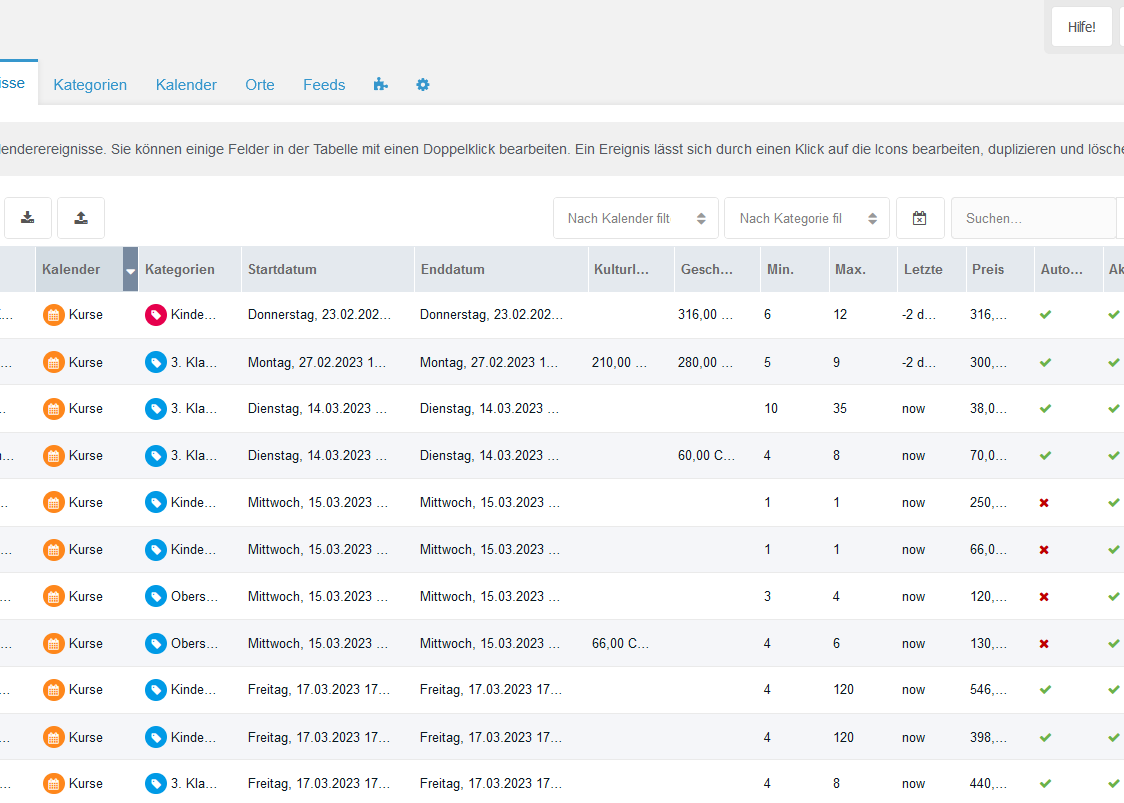Click blue tag icon in 70,0 price row
This screenshot has height=803, width=1124.
(x=156, y=456)
